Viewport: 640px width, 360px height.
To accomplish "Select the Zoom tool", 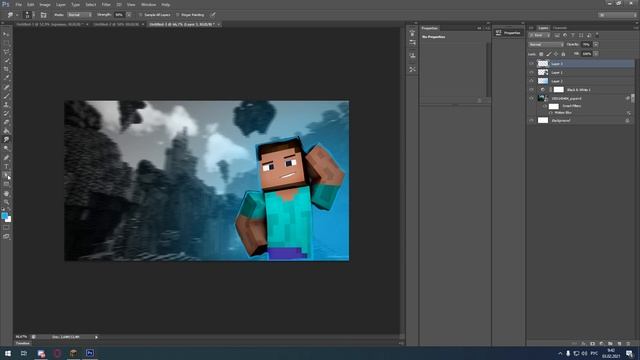I will (x=6, y=202).
